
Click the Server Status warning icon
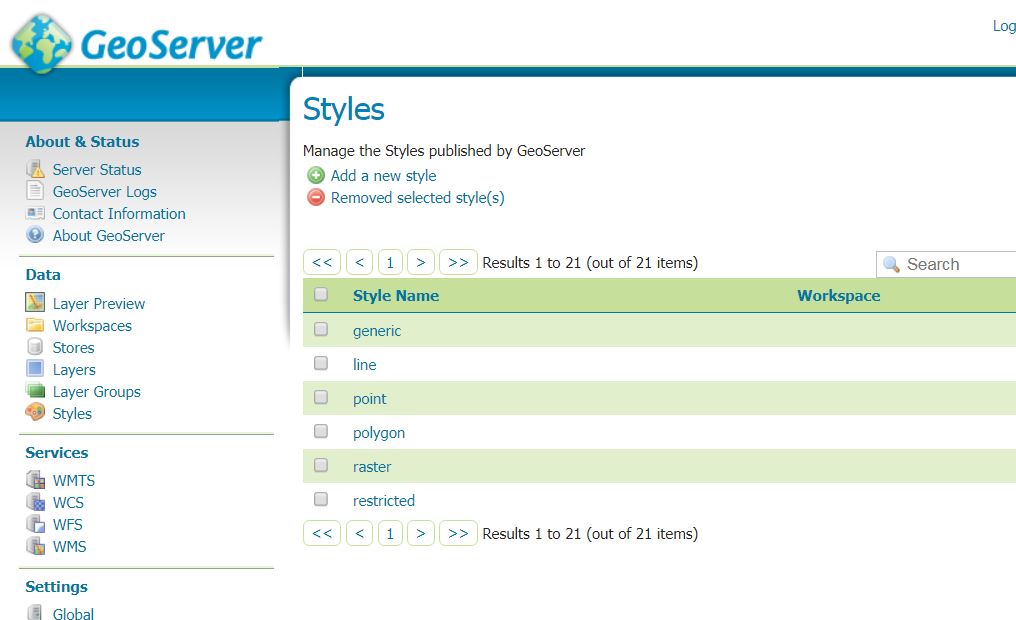[x=35, y=169]
